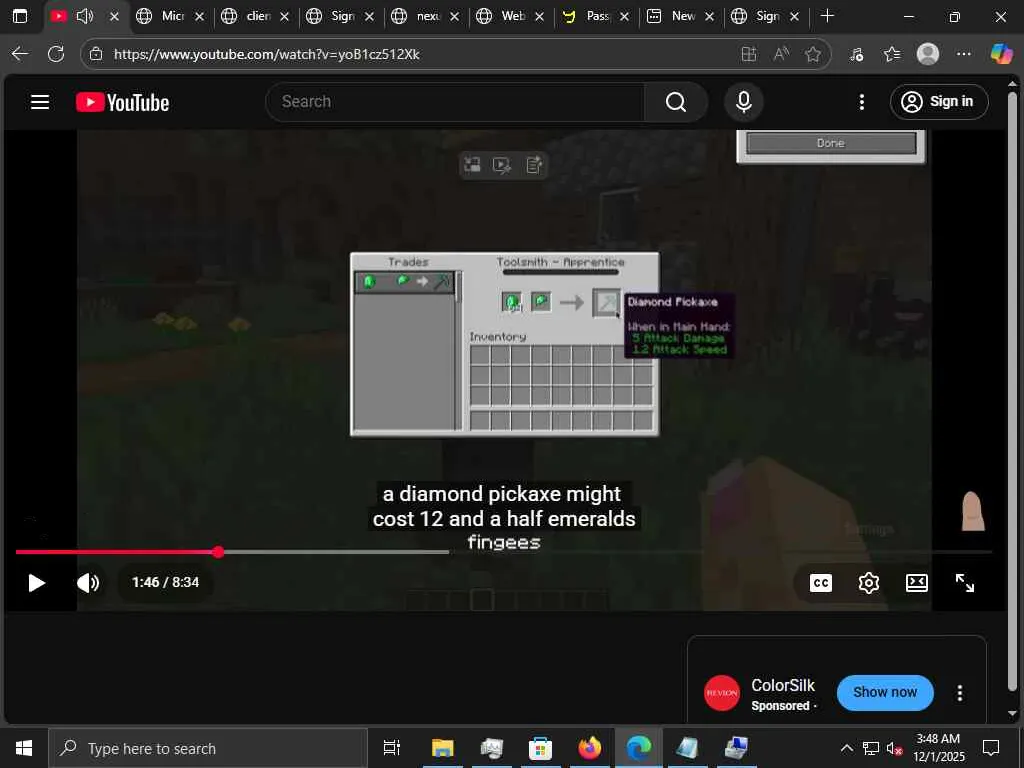Open the ColorSilk sponsored link
Screen dimensions: 1024x768
(783, 685)
